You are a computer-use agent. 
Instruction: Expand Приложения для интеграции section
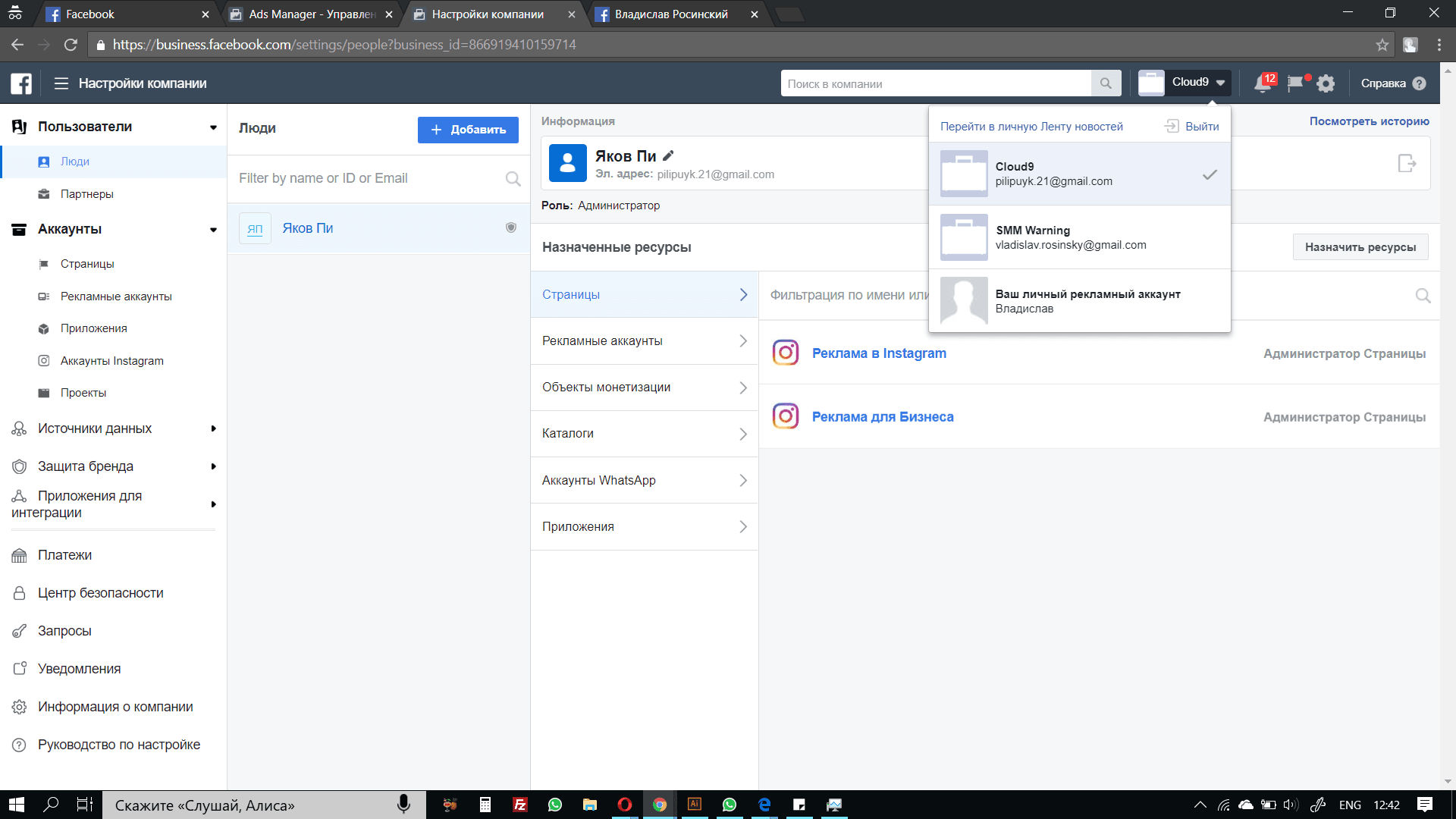tap(213, 504)
